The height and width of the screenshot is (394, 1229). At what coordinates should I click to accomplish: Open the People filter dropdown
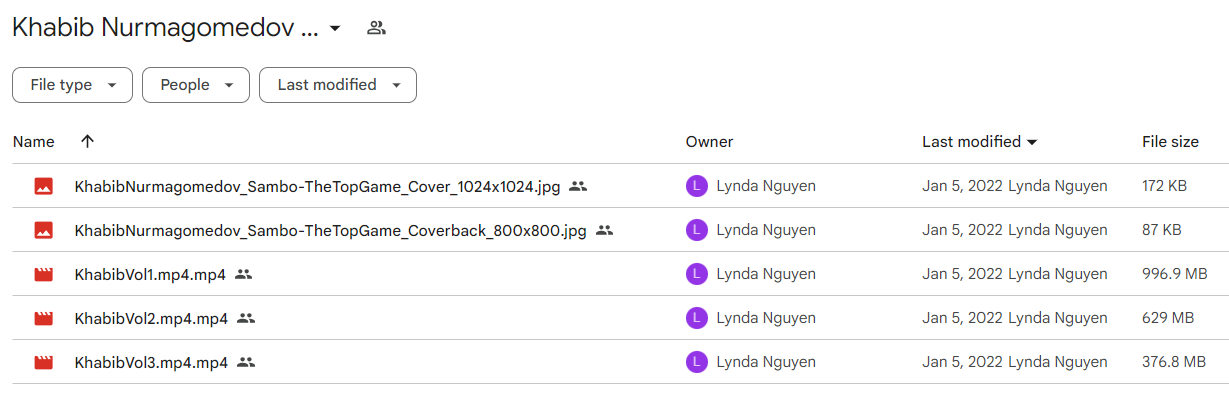195,85
